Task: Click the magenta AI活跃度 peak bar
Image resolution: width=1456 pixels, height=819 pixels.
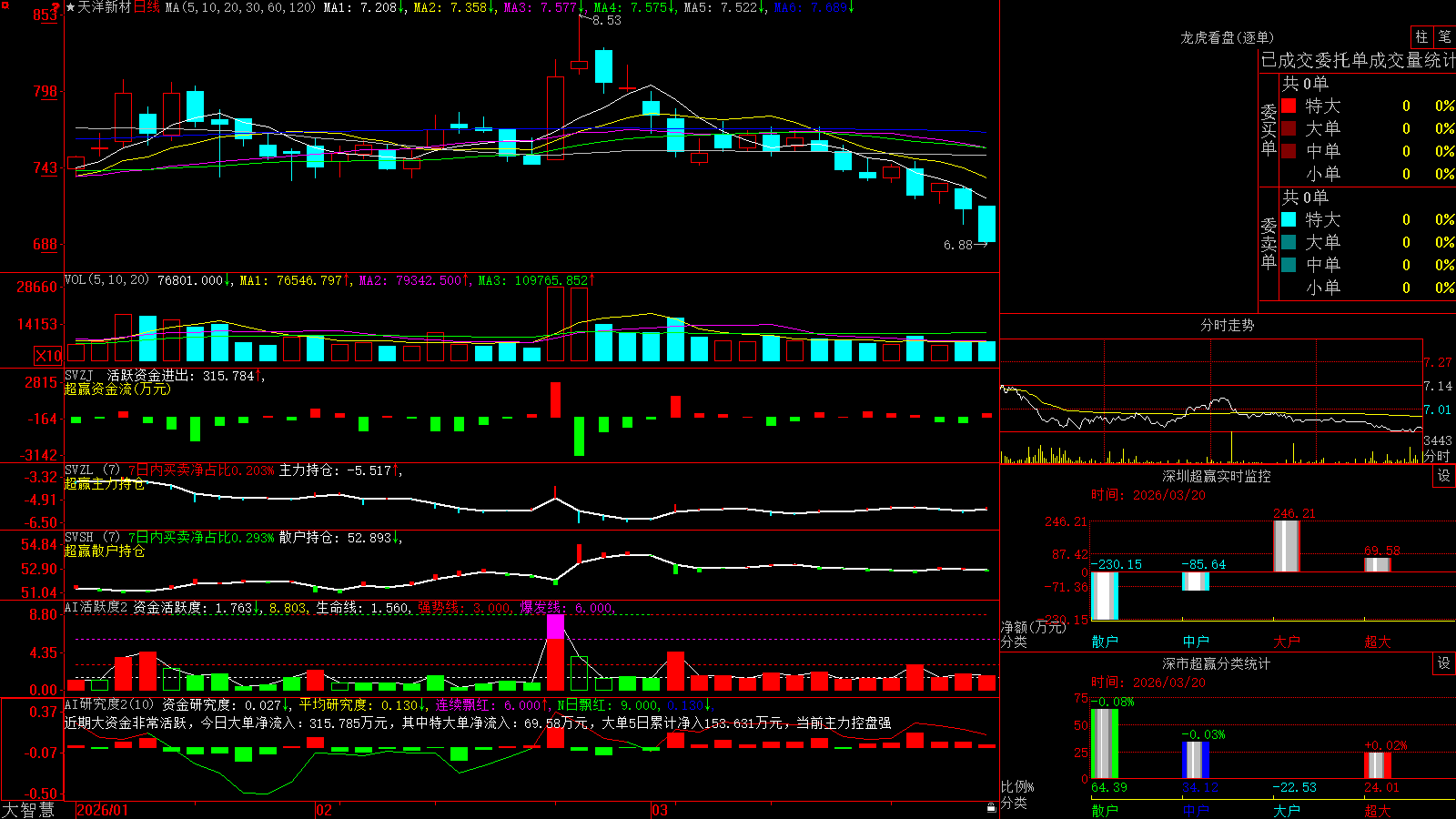Action: tap(555, 626)
